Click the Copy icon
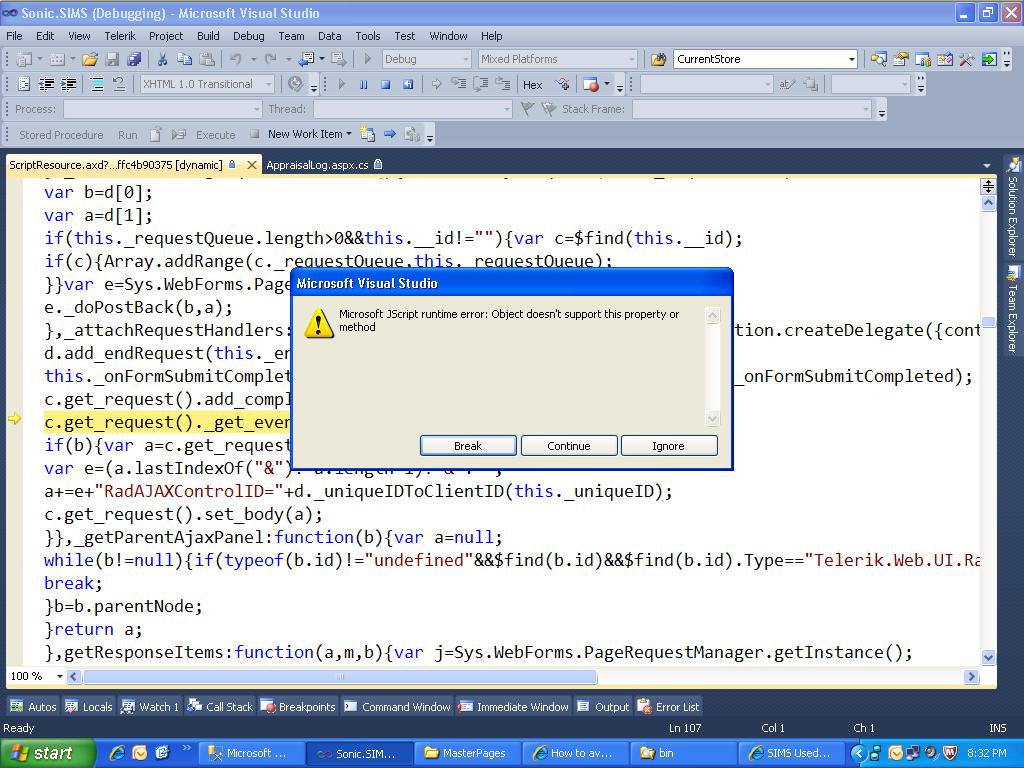This screenshot has width=1024, height=768. 185,59
